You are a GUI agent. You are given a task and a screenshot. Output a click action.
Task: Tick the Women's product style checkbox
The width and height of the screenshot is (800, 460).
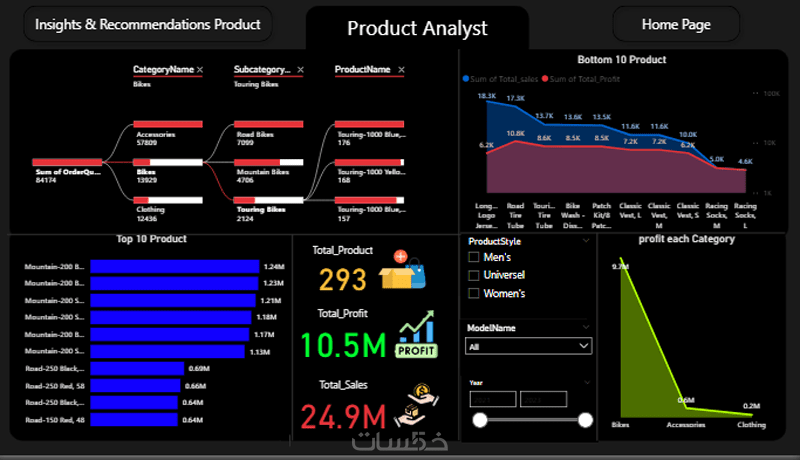pos(473,293)
